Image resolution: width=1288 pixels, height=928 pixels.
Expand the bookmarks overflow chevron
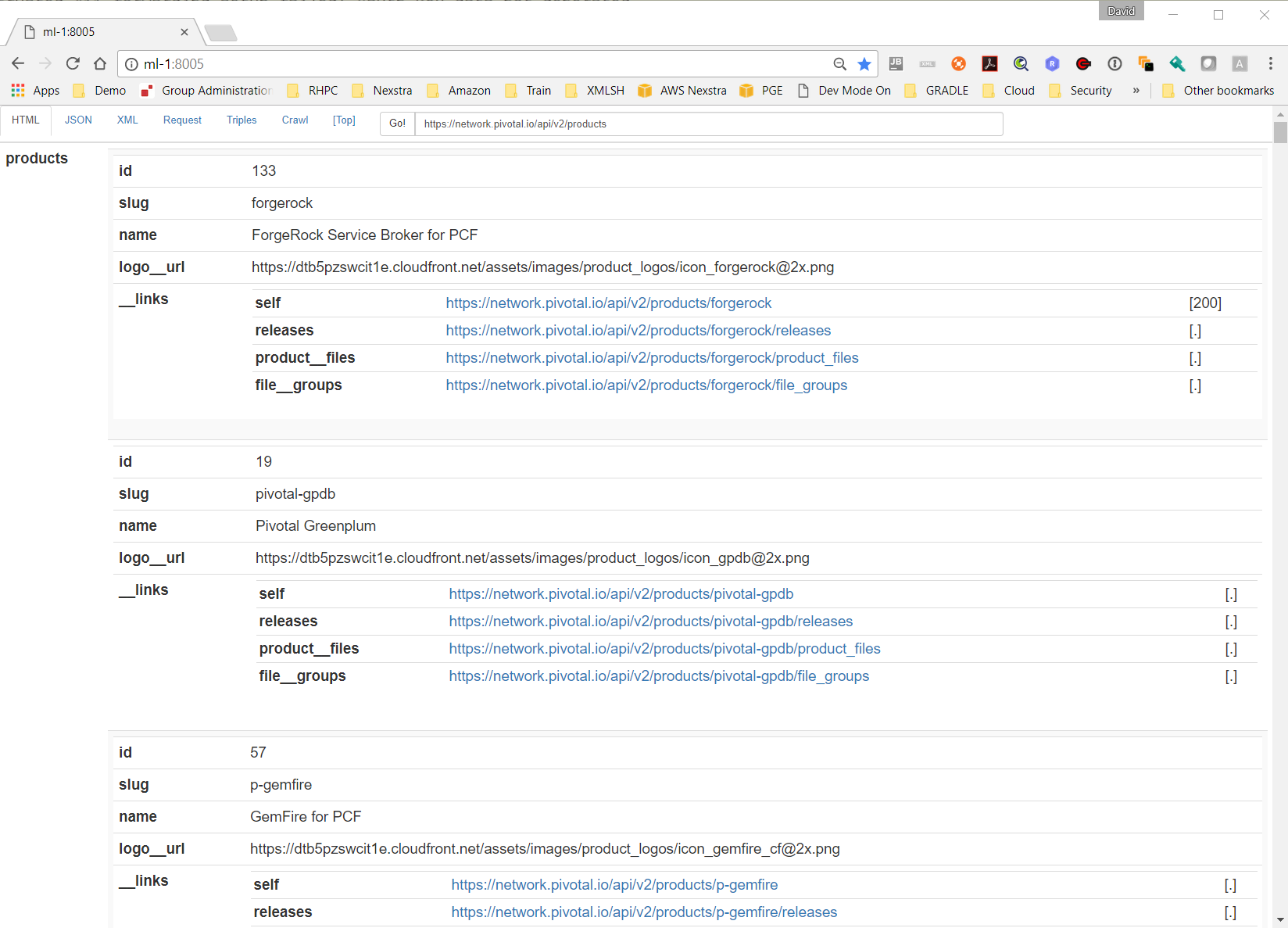tap(1136, 91)
